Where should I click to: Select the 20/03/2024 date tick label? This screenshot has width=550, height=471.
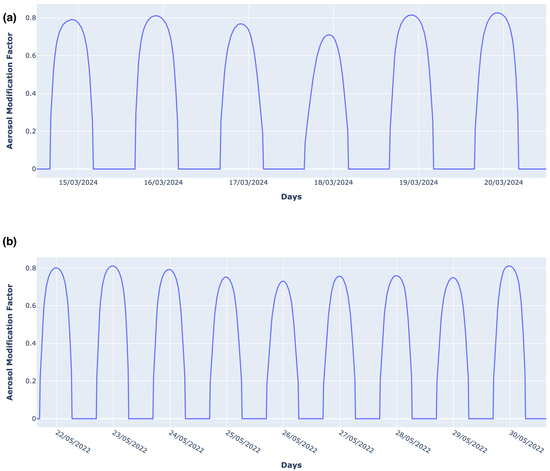pos(504,183)
